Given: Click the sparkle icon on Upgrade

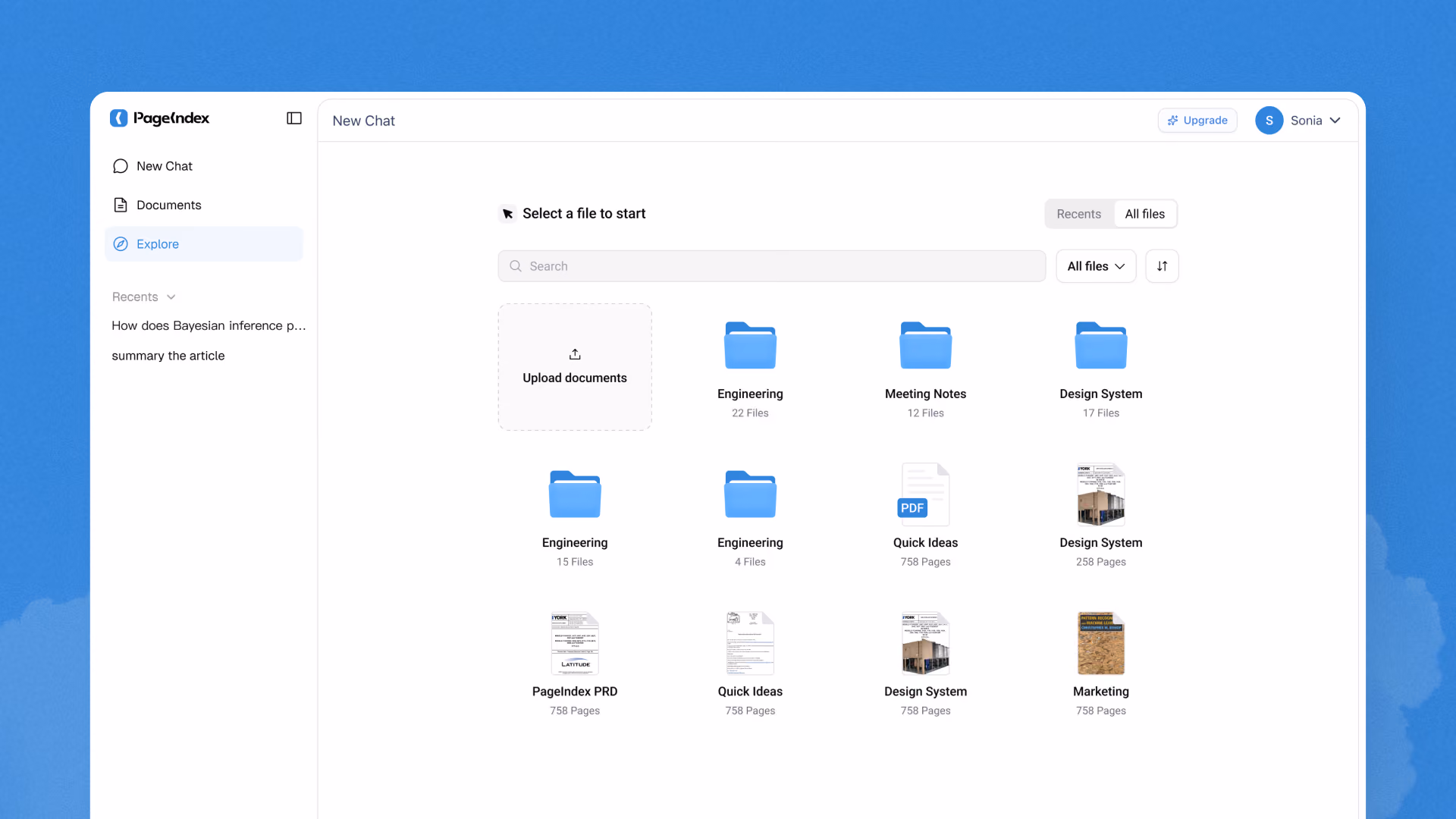Looking at the screenshot, I should tap(1173, 121).
